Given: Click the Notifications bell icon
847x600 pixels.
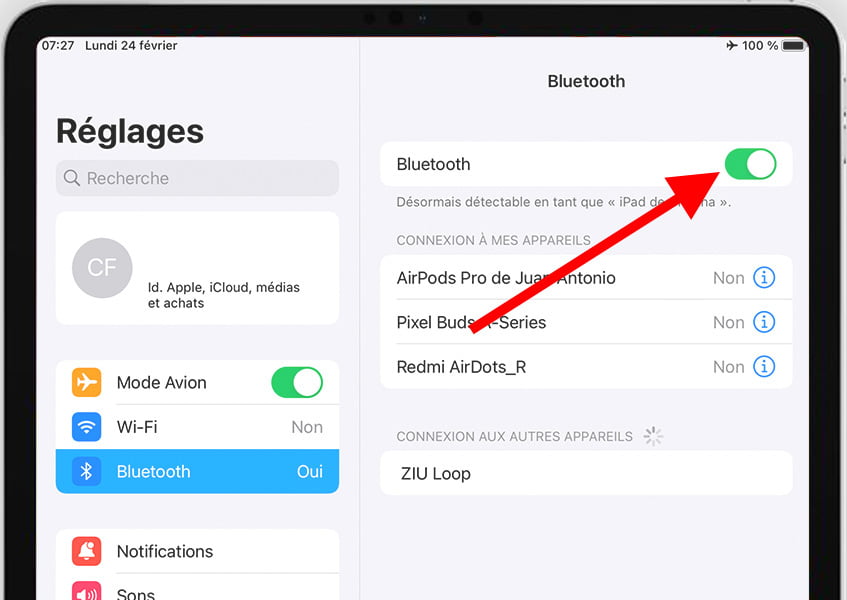Looking at the screenshot, I should [x=86, y=551].
